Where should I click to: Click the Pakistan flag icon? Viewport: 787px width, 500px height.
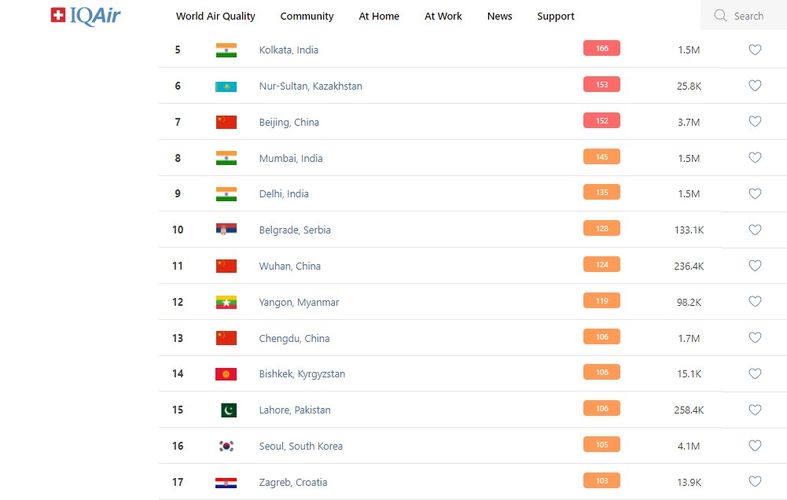pos(228,410)
